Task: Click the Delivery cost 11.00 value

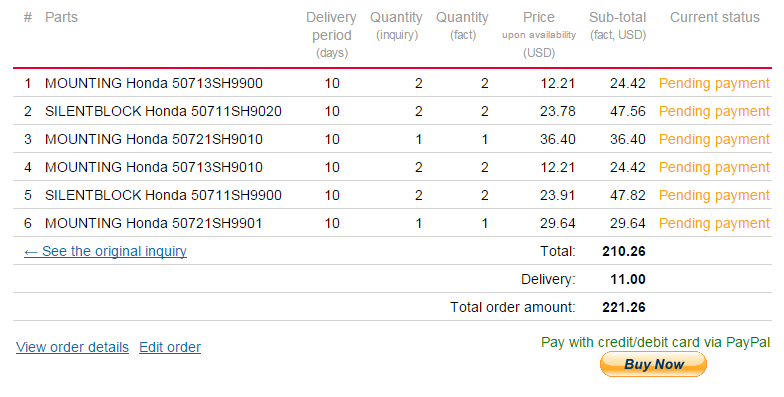Action: 628,279
